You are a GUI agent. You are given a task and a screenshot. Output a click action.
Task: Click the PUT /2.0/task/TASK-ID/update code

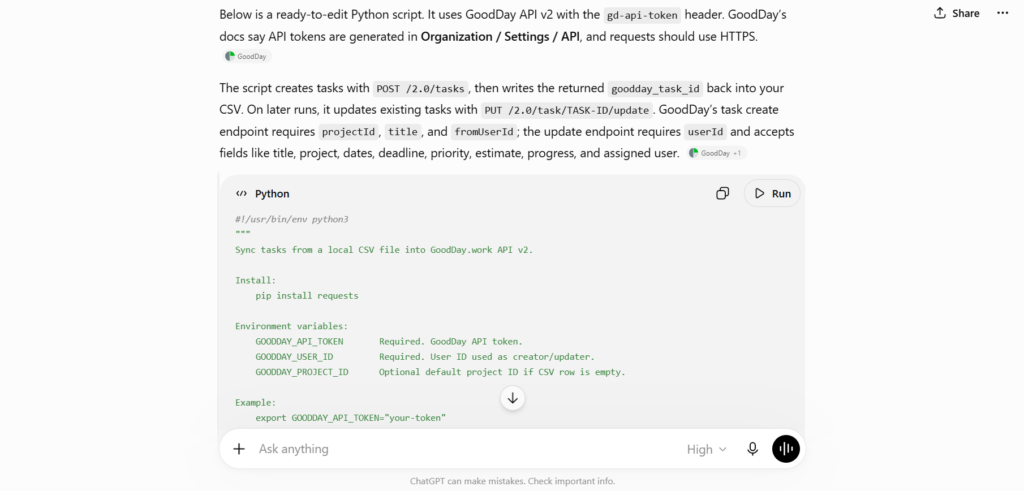tap(566, 110)
